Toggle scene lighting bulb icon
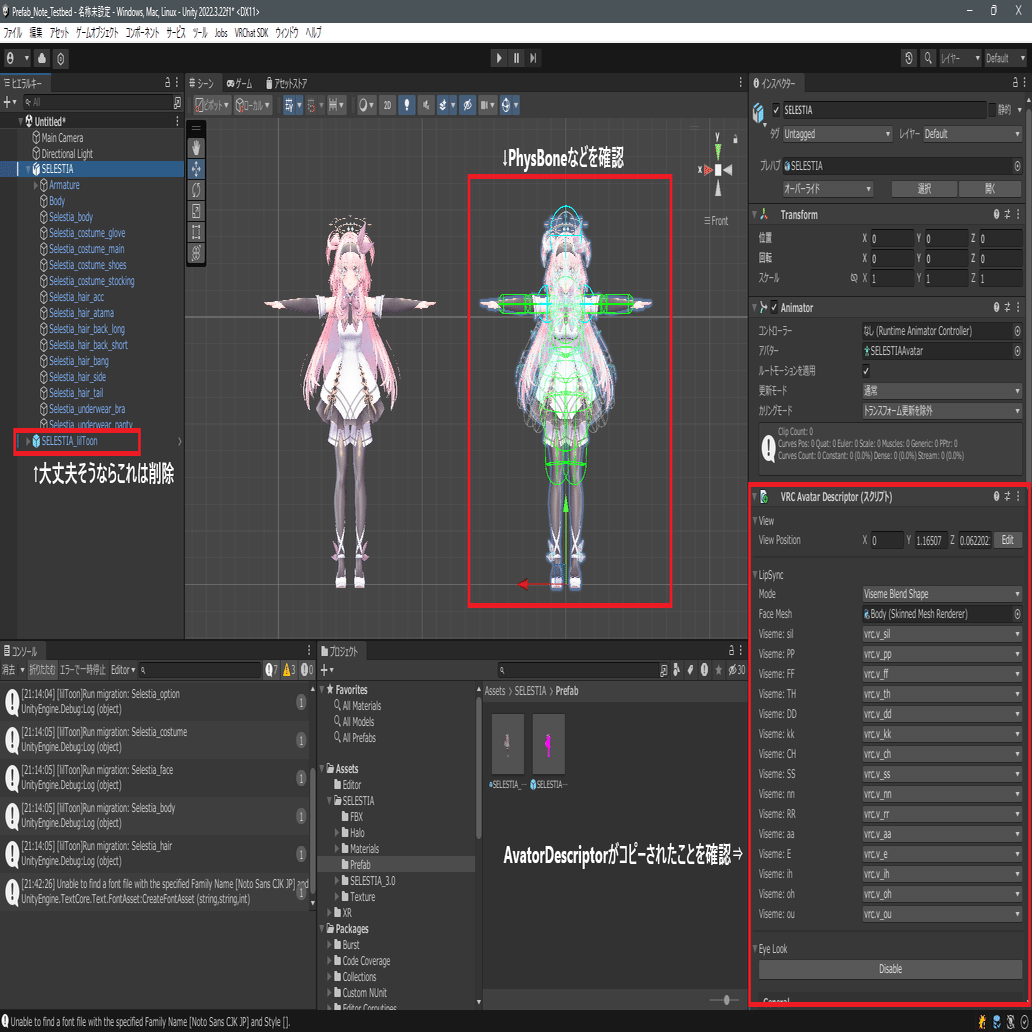Viewport: 1032px width, 1032px height. tap(407, 105)
